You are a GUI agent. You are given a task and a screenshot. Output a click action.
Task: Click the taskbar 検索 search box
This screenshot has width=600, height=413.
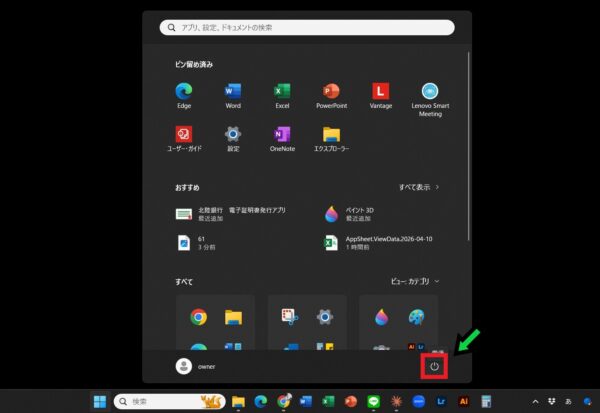click(170, 402)
